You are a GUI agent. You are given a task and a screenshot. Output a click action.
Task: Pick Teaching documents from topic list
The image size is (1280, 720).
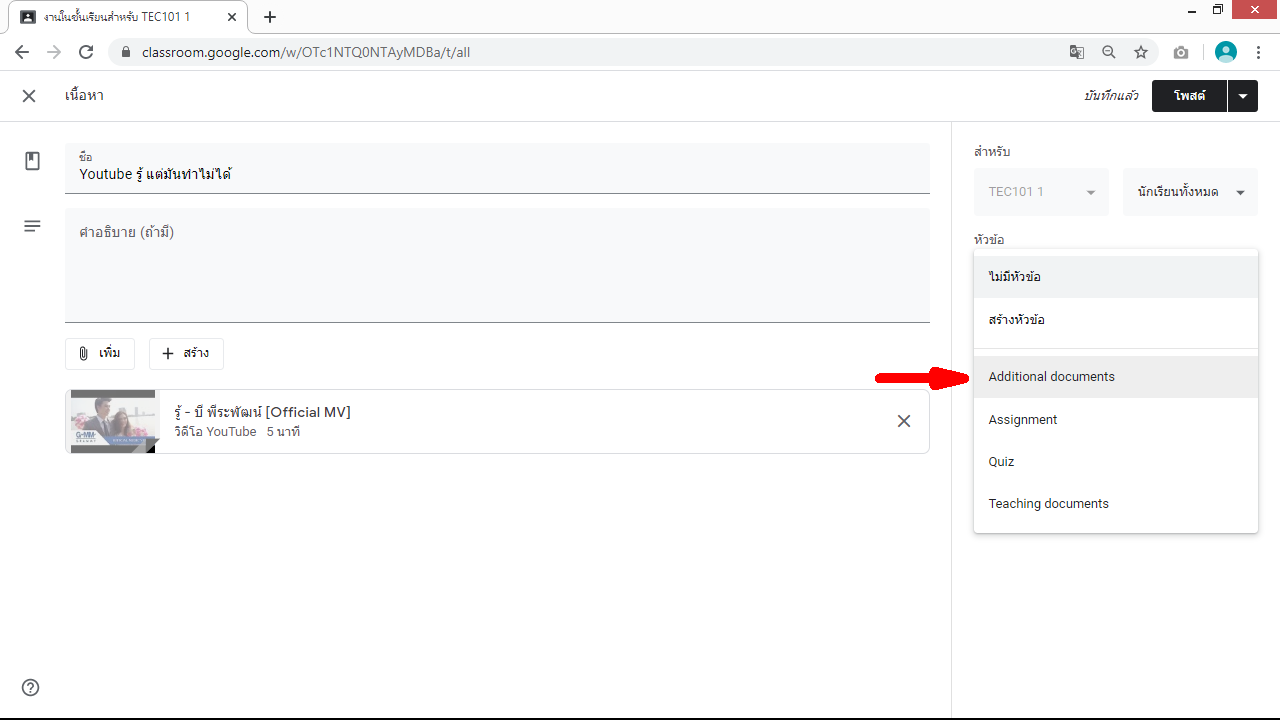coord(1048,504)
